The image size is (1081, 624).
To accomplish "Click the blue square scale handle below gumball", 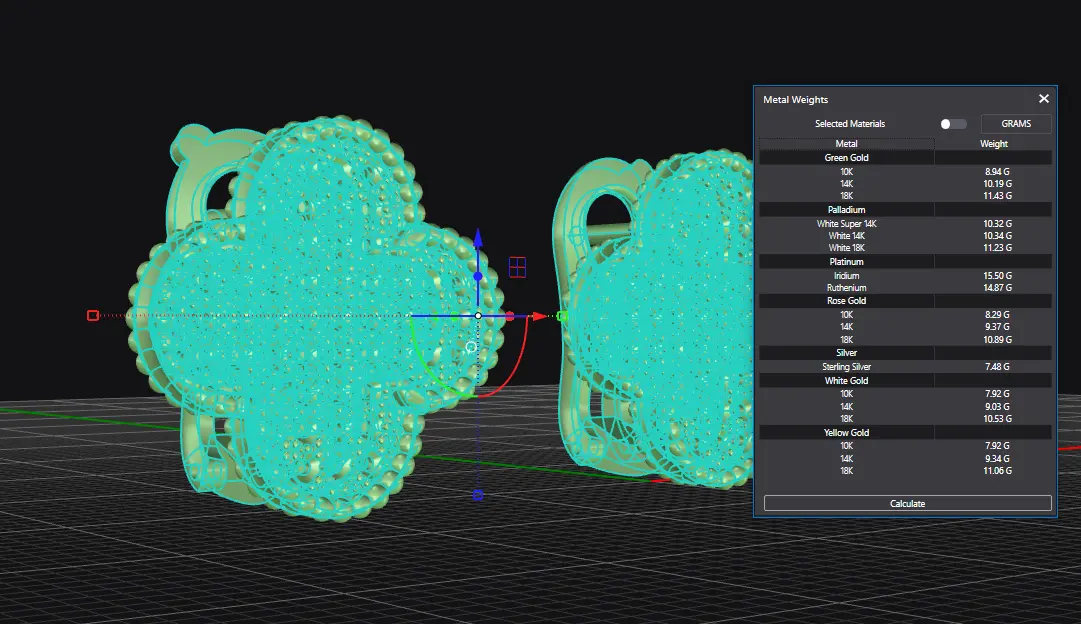I will pos(478,495).
